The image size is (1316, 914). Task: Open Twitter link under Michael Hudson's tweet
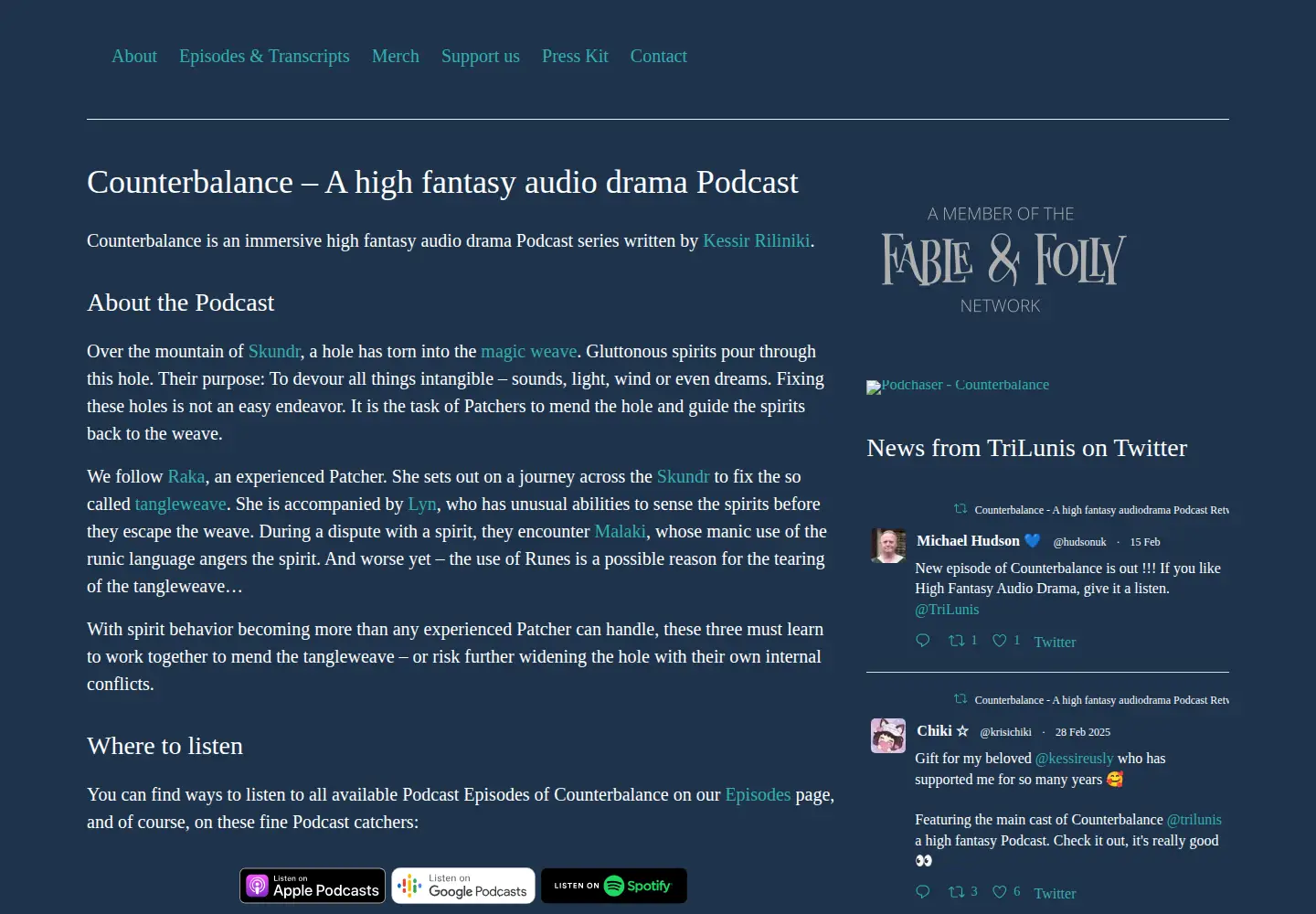[x=1055, y=642]
